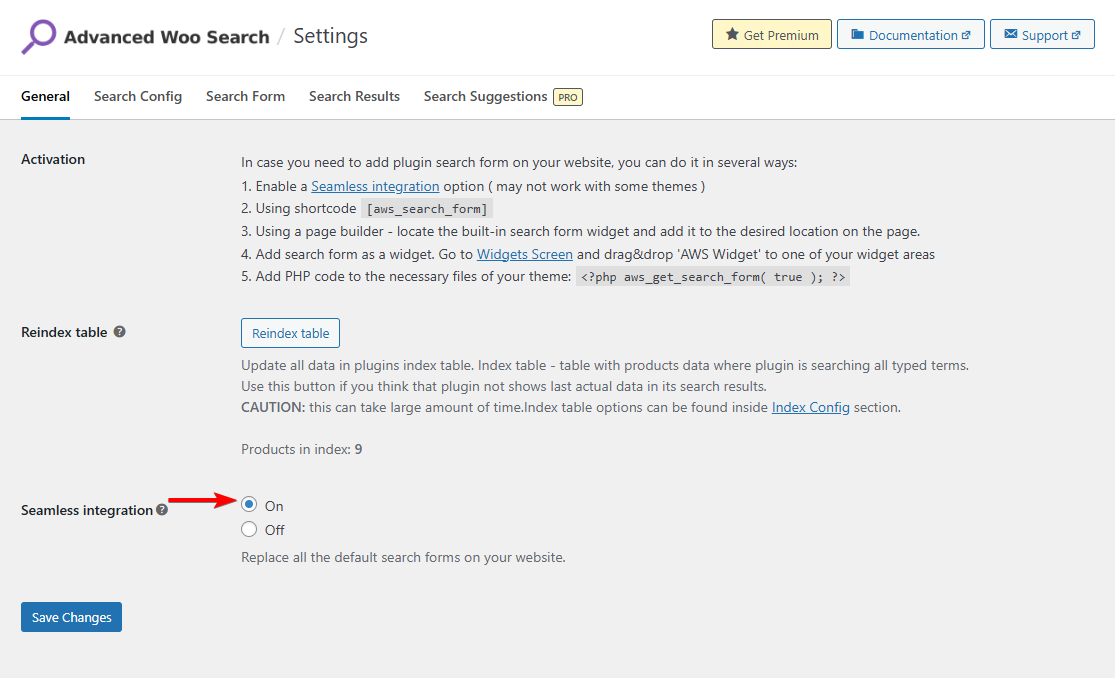Image resolution: width=1115 pixels, height=678 pixels.
Task: Click the PRO badge beside Search Suggestions
Action: click(x=568, y=97)
